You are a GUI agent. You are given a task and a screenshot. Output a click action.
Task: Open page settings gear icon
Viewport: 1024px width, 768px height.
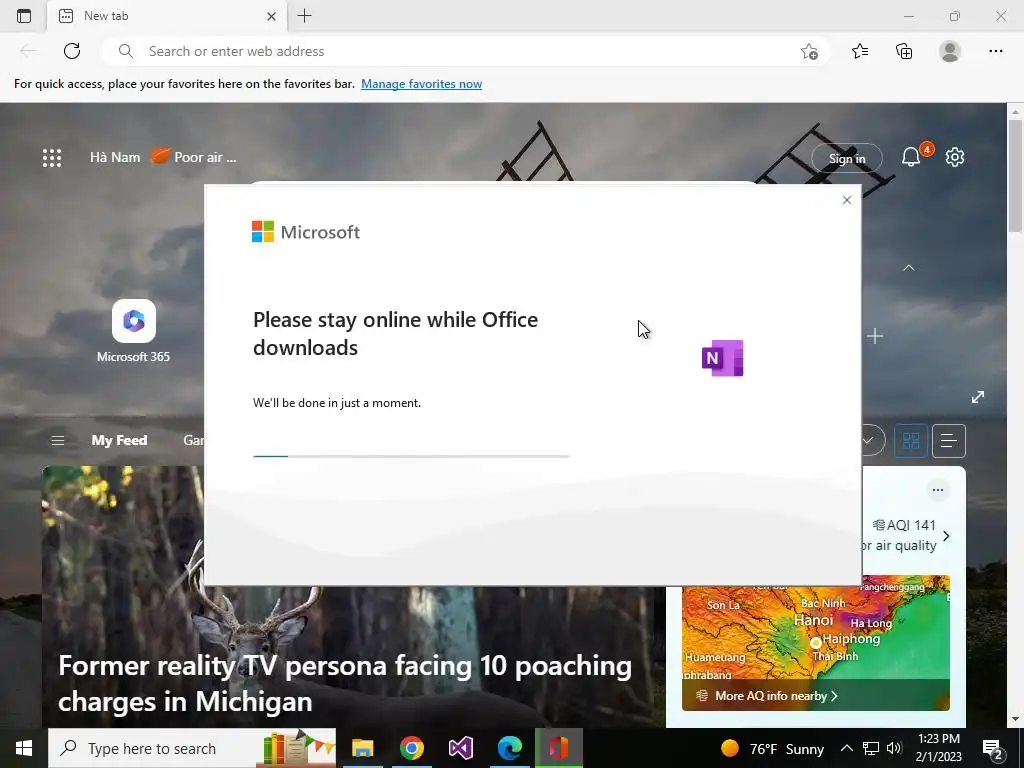point(955,157)
